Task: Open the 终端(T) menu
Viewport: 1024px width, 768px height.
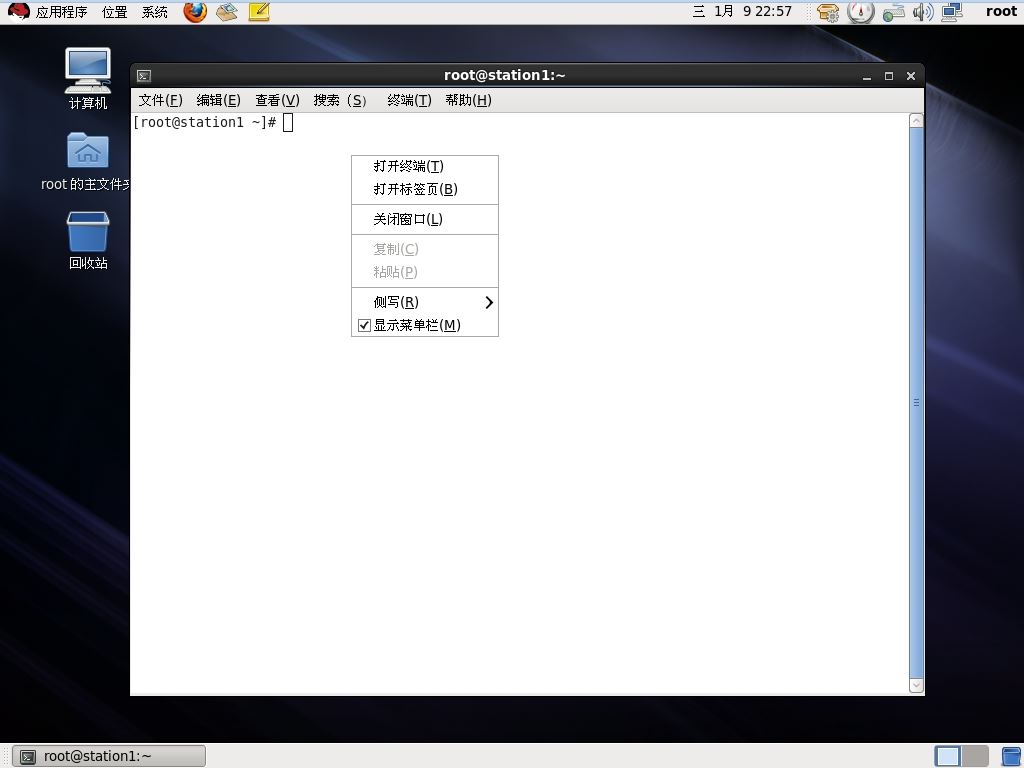Action: 409,100
